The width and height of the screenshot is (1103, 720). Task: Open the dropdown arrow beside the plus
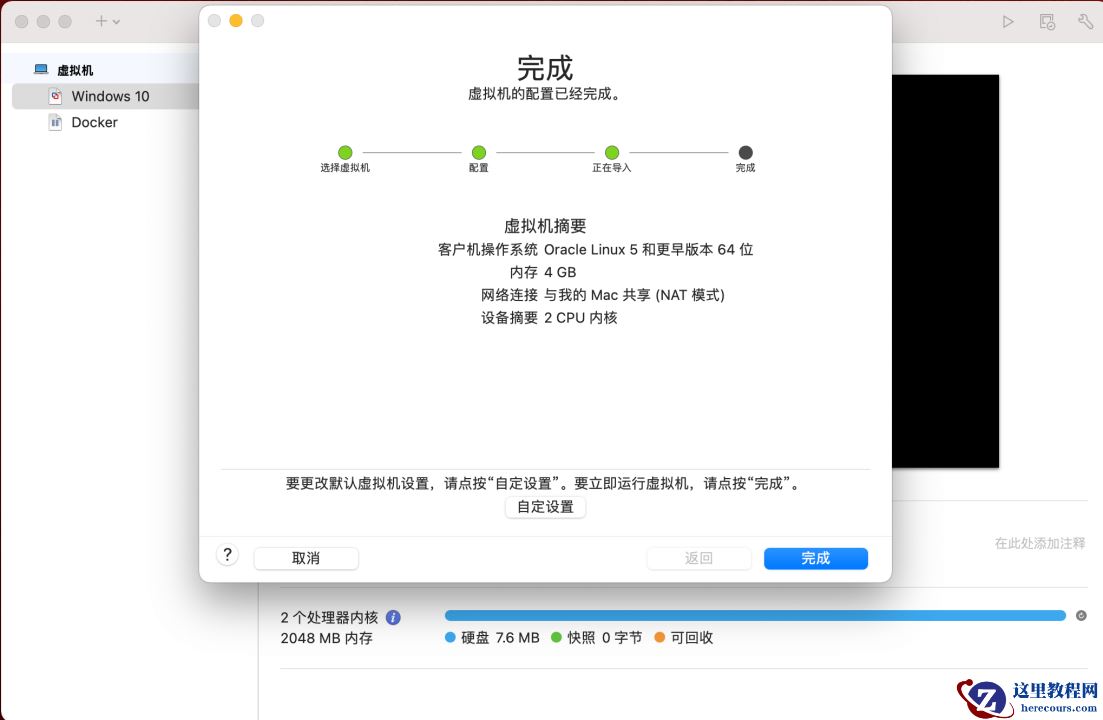point(116,22)
